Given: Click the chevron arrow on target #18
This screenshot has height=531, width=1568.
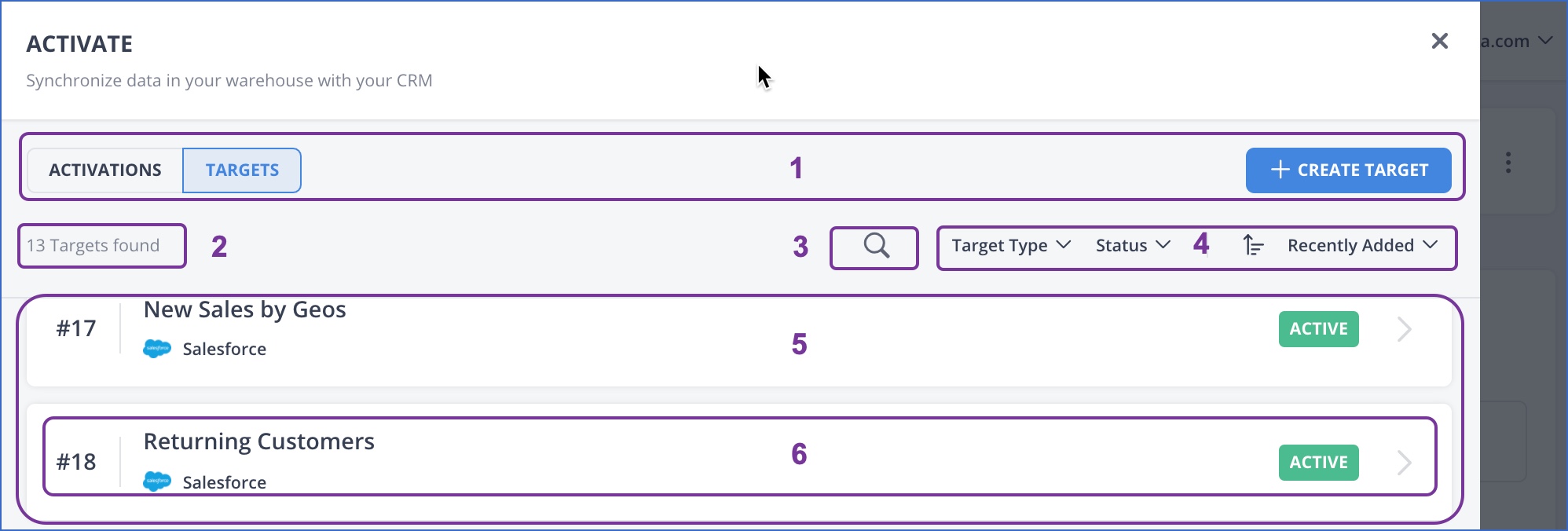Looking at the screenshot, I should [1404, 463].
